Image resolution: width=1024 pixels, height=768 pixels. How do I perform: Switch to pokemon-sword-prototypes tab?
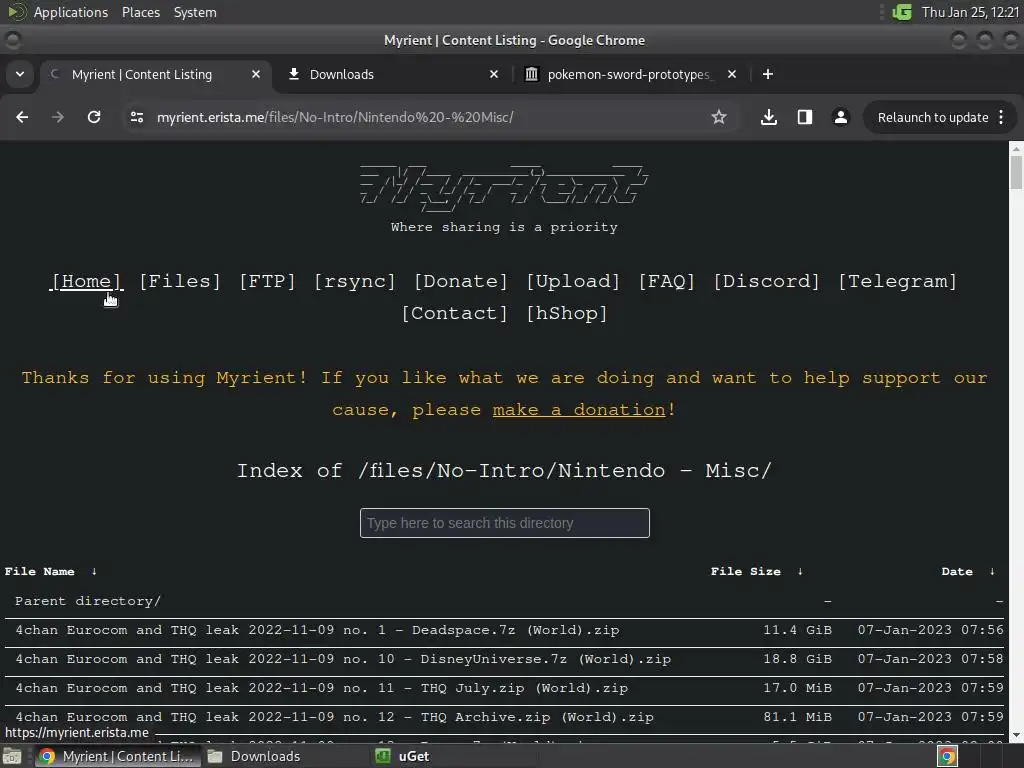[628, 74]
